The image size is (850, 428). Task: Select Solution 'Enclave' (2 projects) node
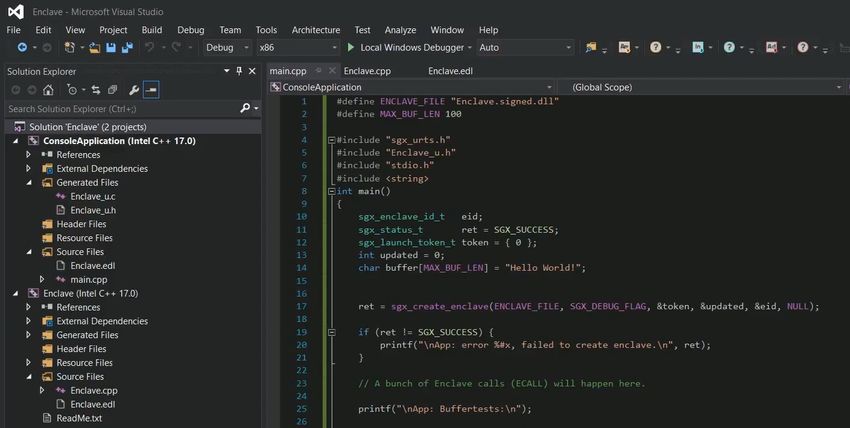(87, 127)
